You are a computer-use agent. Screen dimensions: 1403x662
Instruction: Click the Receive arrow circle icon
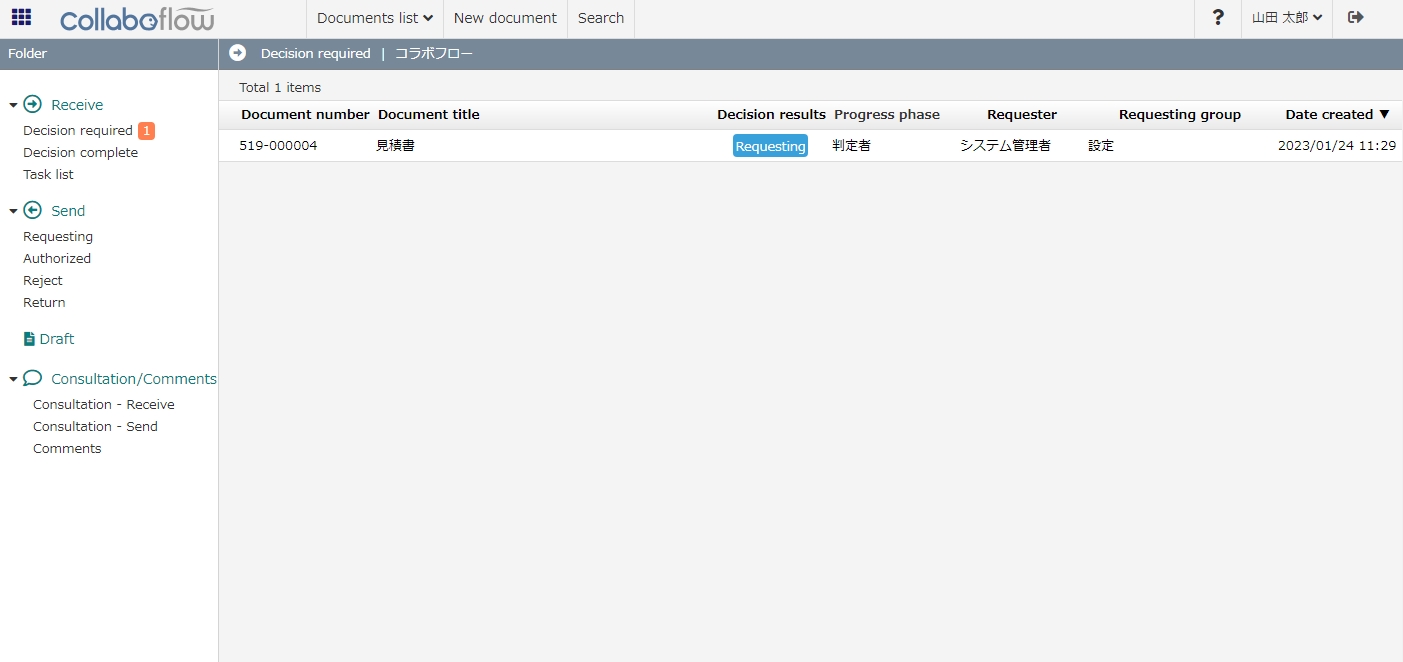coord(32,104)
